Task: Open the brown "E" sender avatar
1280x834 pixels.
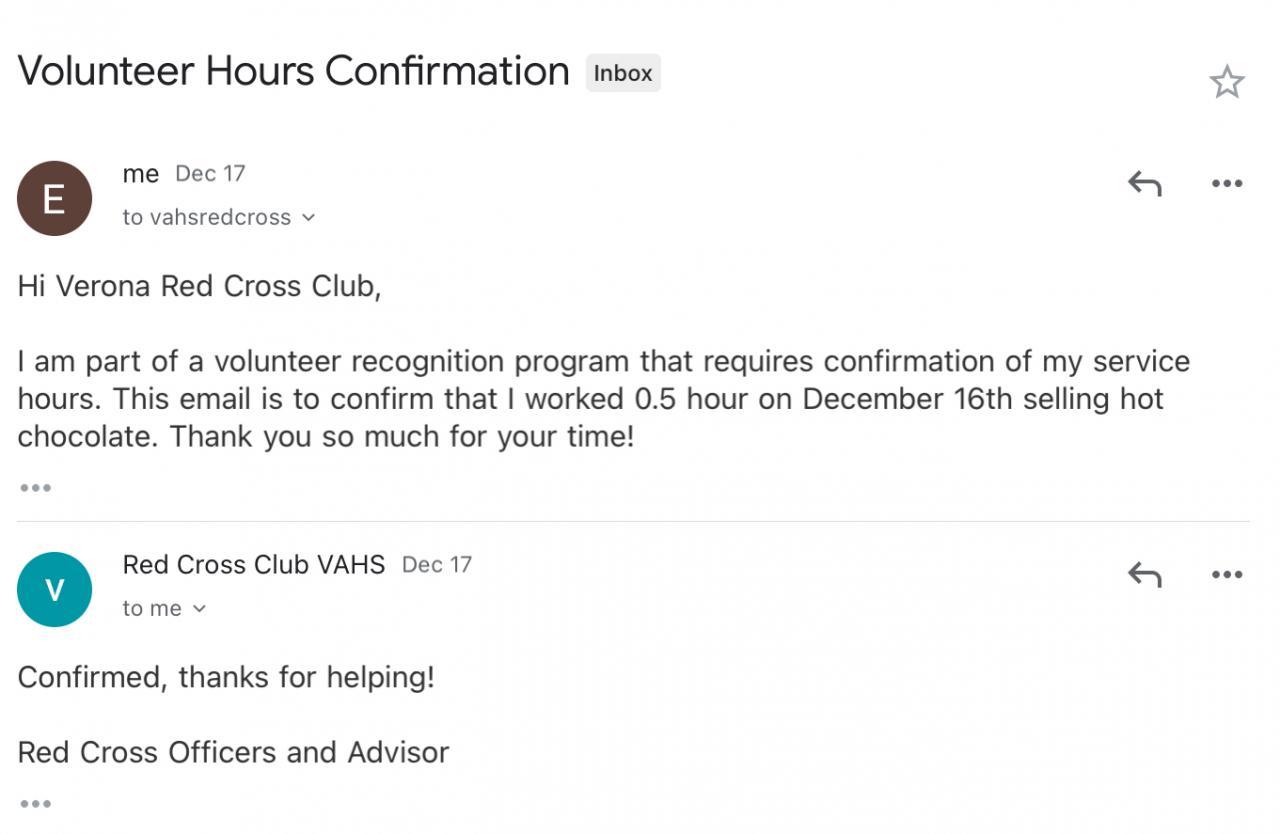Action: click(x=54, y=198)
